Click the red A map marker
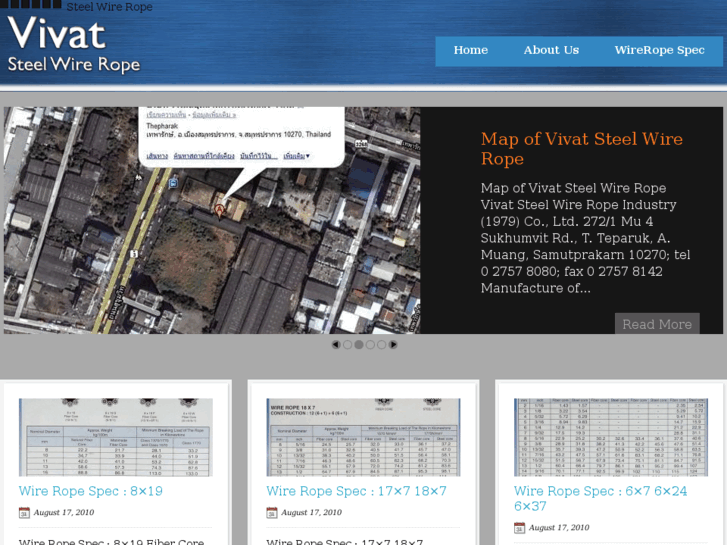This screenshot has width=727, height=545. click(219, 211)
